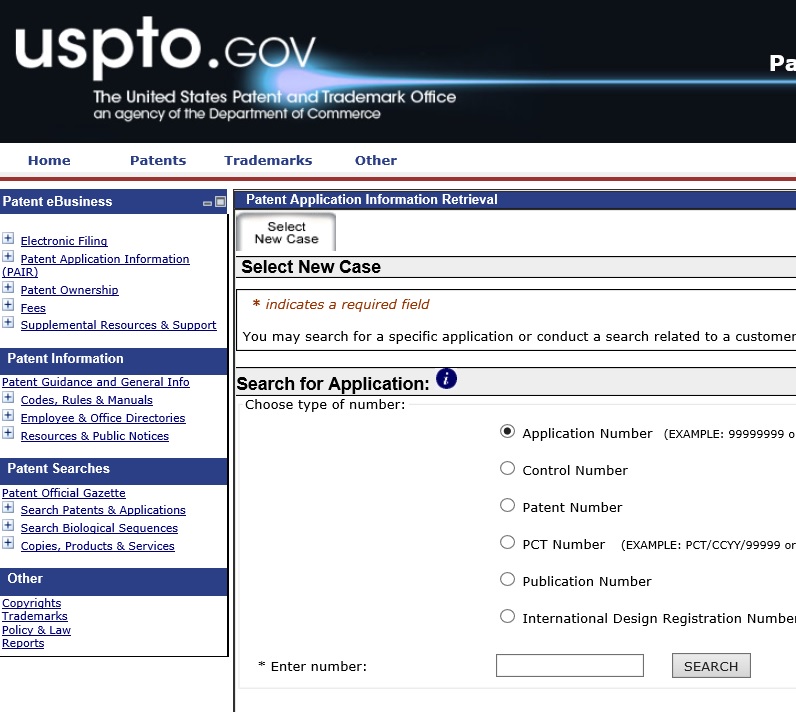Viewport: 796px width, 712px height.
Task: Expand the Patent Application Information (PAIR) node
Action: pyautogui.click(x=8, y=256)
